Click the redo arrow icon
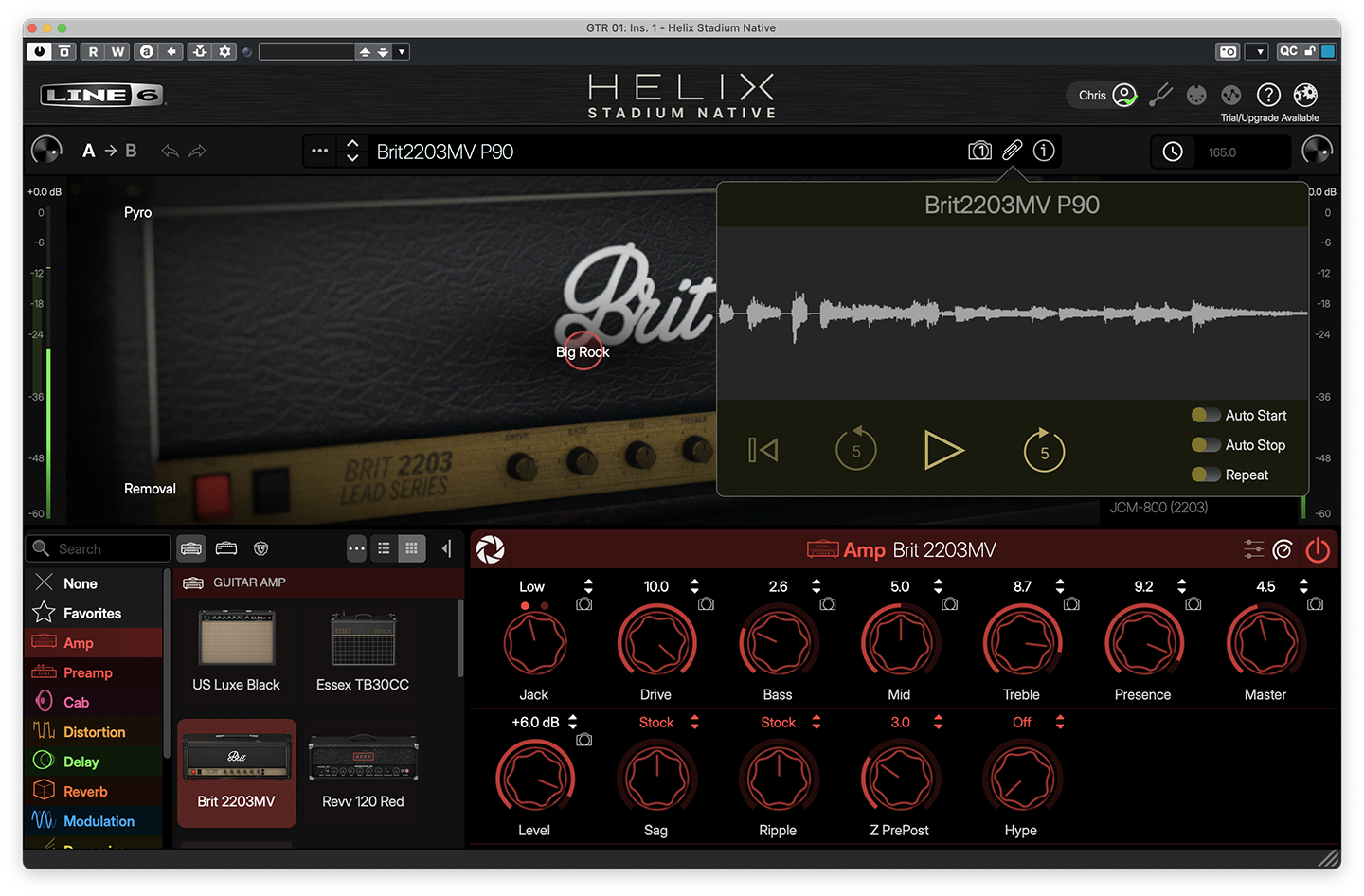This screenshot has width=1364, height=896. click(x=197, y=151)
